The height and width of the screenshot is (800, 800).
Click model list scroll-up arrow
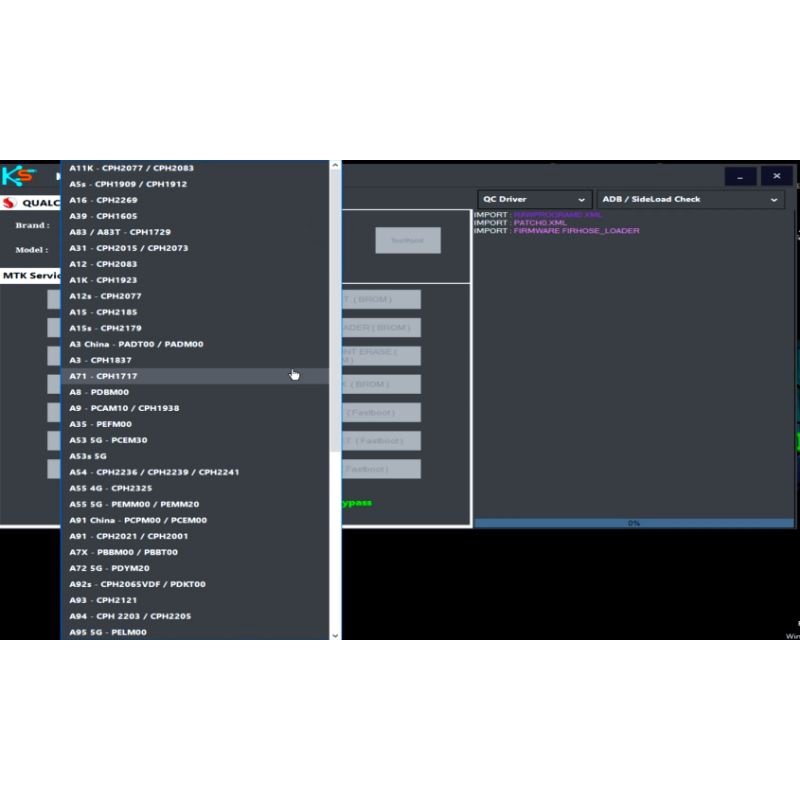click(335, 165)
